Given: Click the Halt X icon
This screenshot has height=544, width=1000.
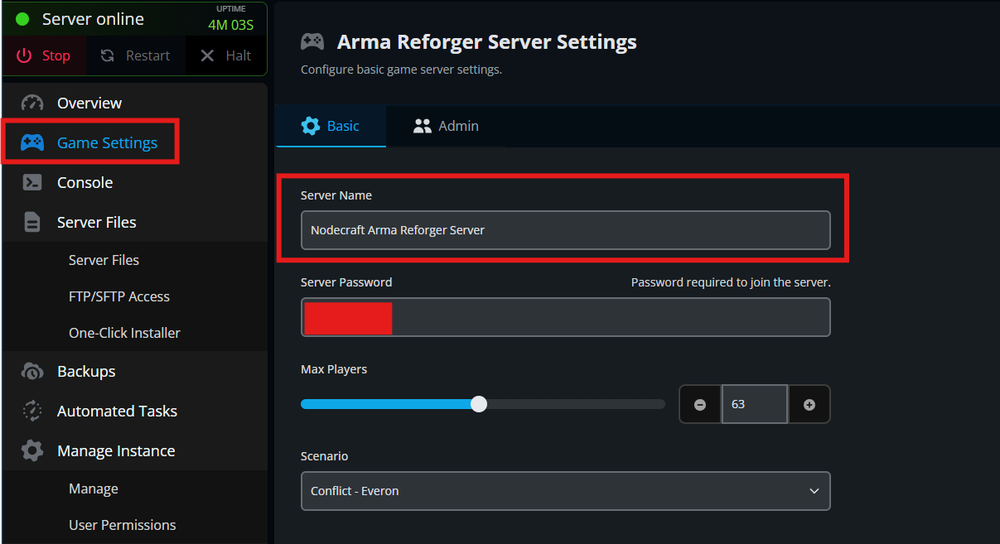Looking at the screenshot, I should 207,55.
